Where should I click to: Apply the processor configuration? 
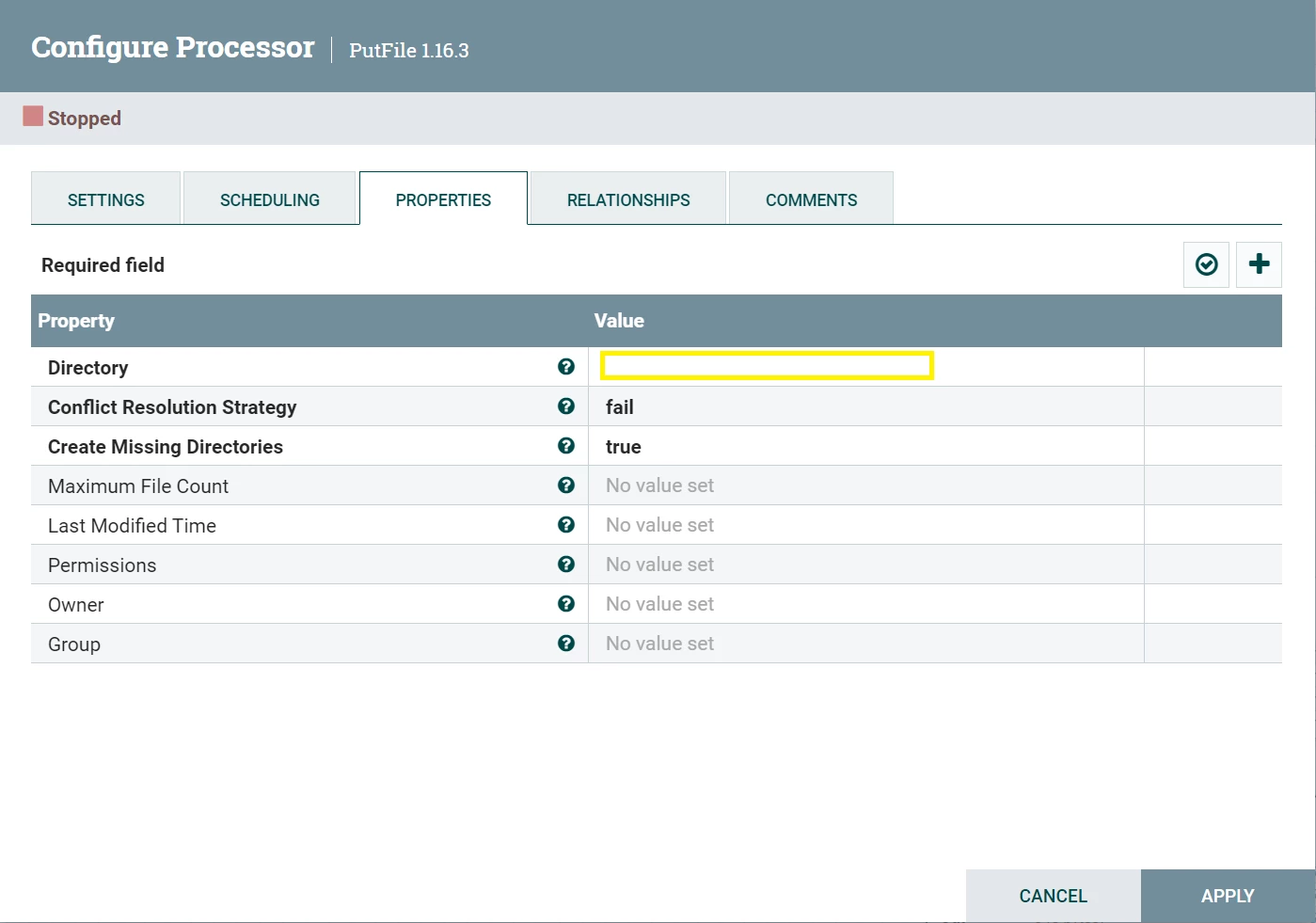pos(1228,896)
